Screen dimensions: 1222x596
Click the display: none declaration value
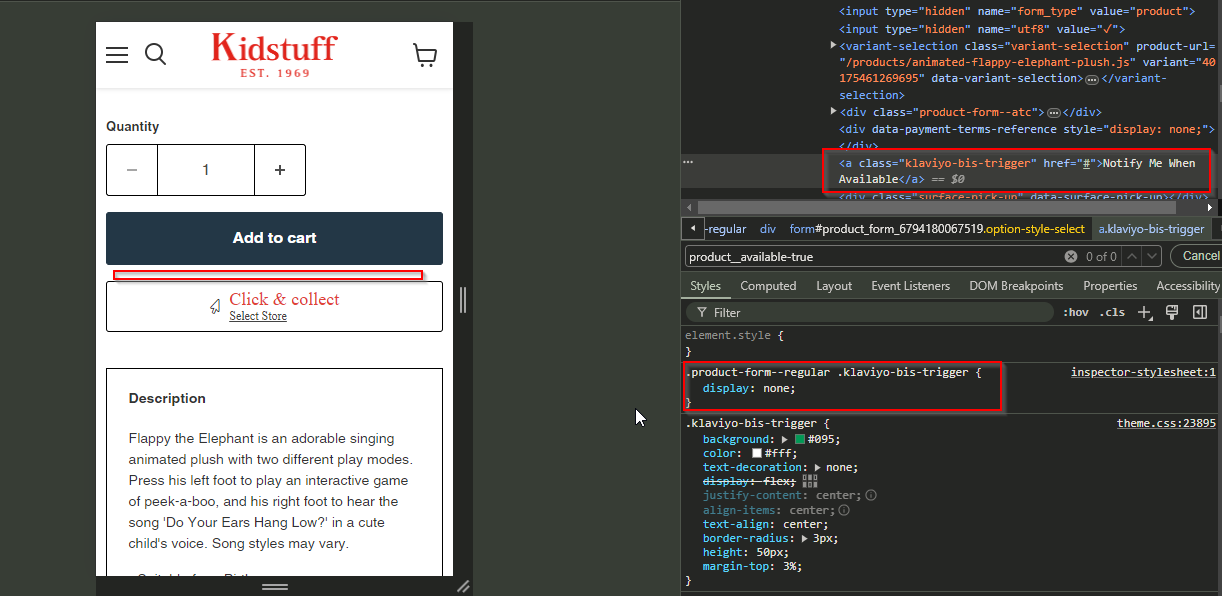pyautogui.click(x=779, y=388)
